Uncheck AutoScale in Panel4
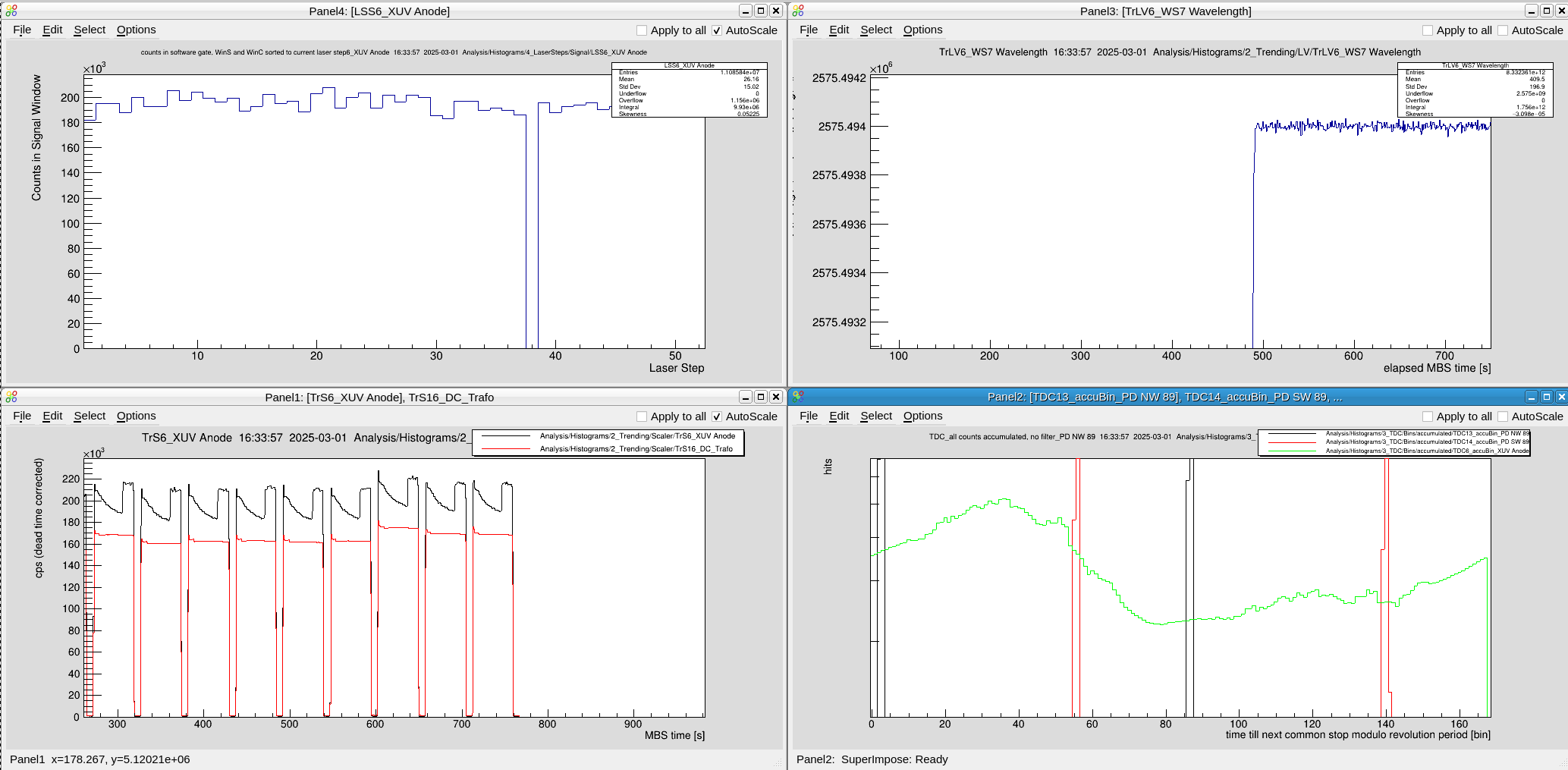This screenshot has width=1568, height=770. tap(717, 30)
